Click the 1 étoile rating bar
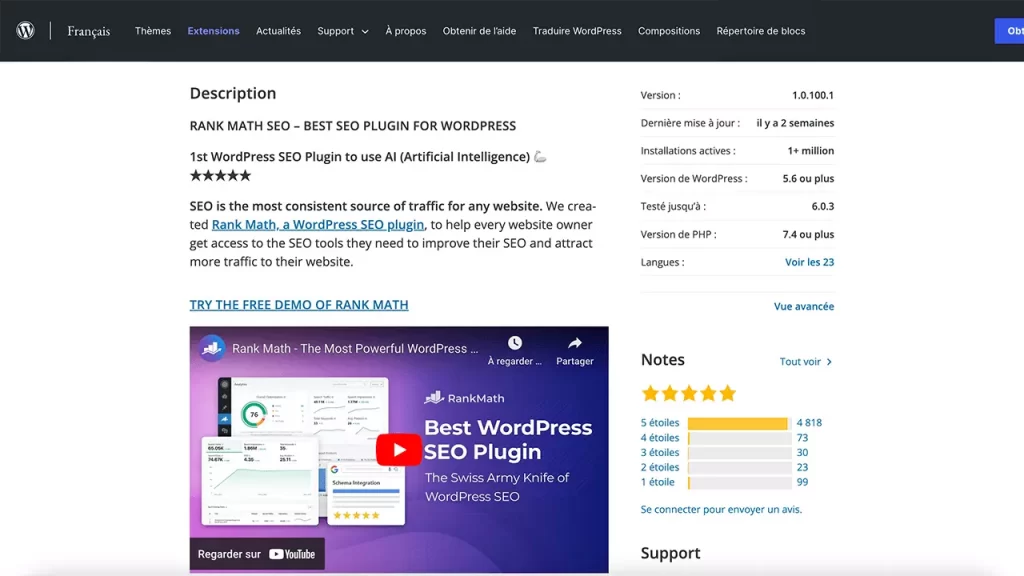This screenshot has height=576, width=1024. pos(739,483)
